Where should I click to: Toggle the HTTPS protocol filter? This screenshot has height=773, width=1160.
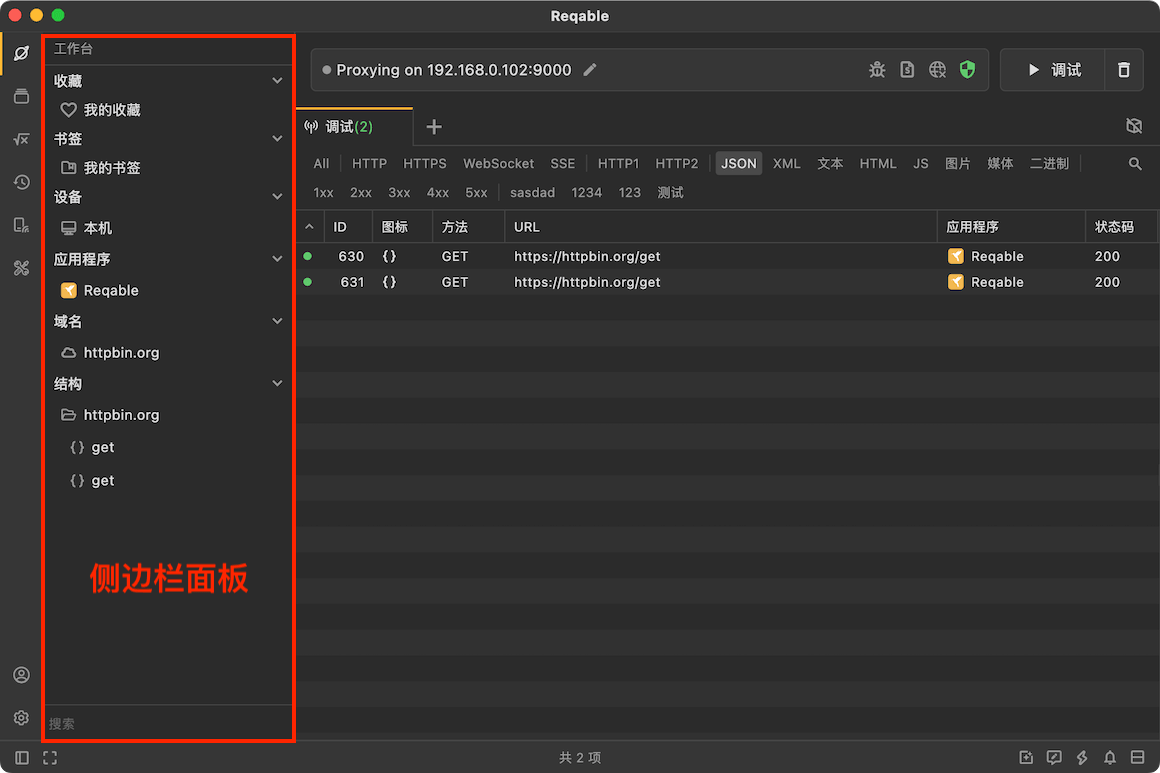point(425,163)
